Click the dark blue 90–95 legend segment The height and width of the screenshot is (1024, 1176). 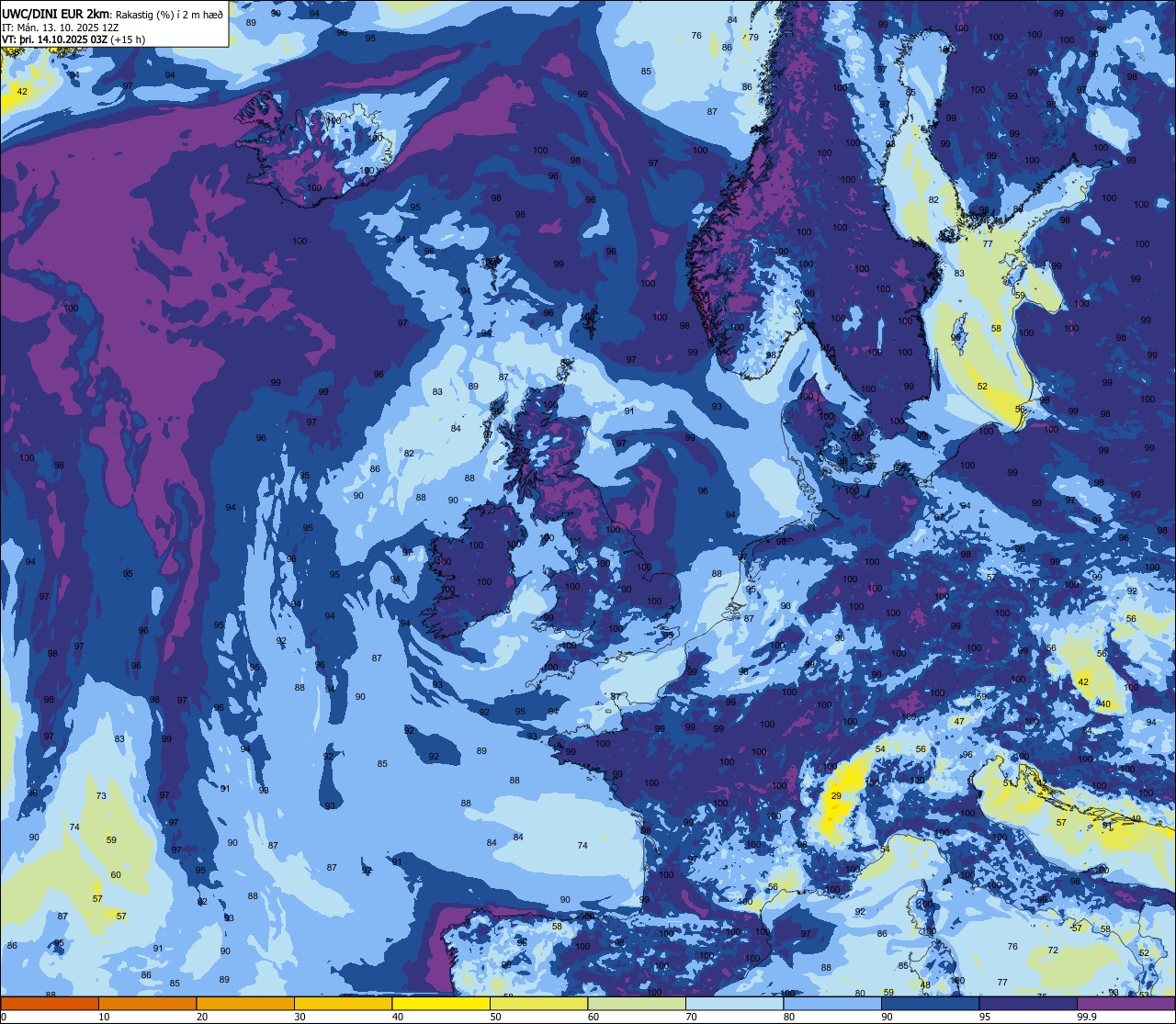point(931,1003)
